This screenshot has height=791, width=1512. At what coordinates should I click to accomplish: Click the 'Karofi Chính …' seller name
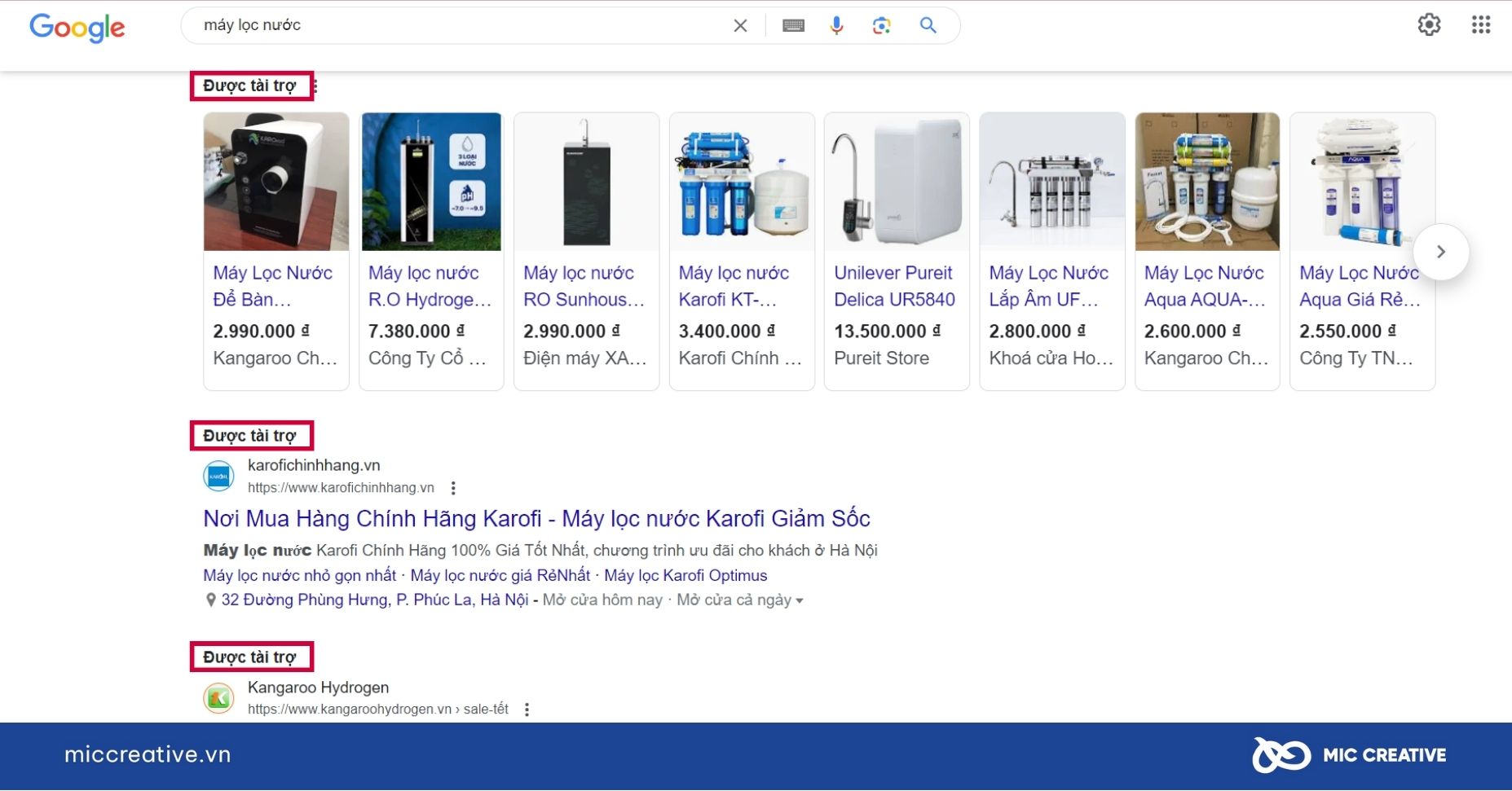click(x=740, y=358)
